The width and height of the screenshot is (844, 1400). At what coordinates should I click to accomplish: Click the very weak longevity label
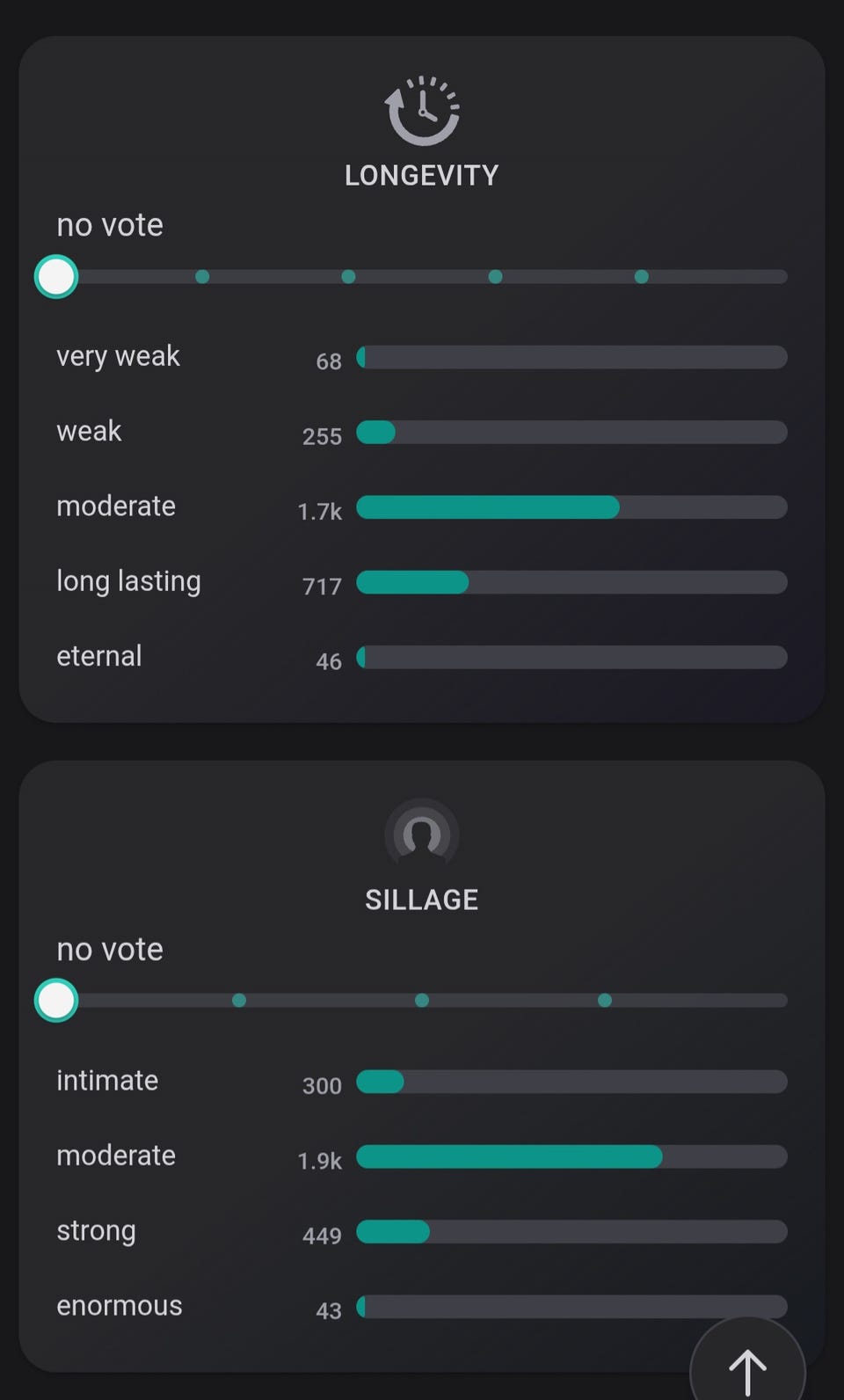point(118,356)
